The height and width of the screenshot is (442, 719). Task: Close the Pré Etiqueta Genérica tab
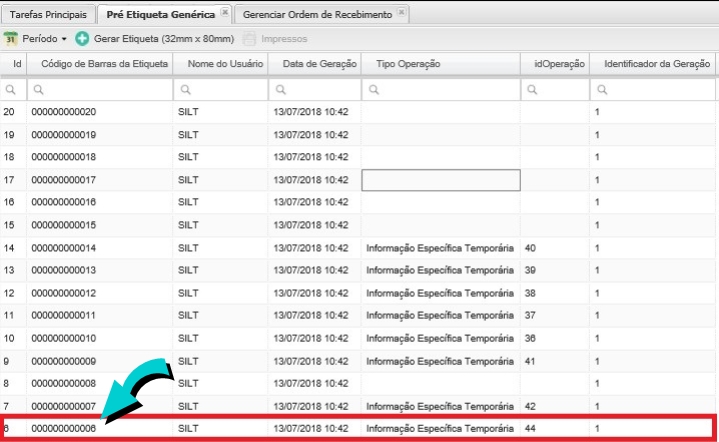coord(225,12)
